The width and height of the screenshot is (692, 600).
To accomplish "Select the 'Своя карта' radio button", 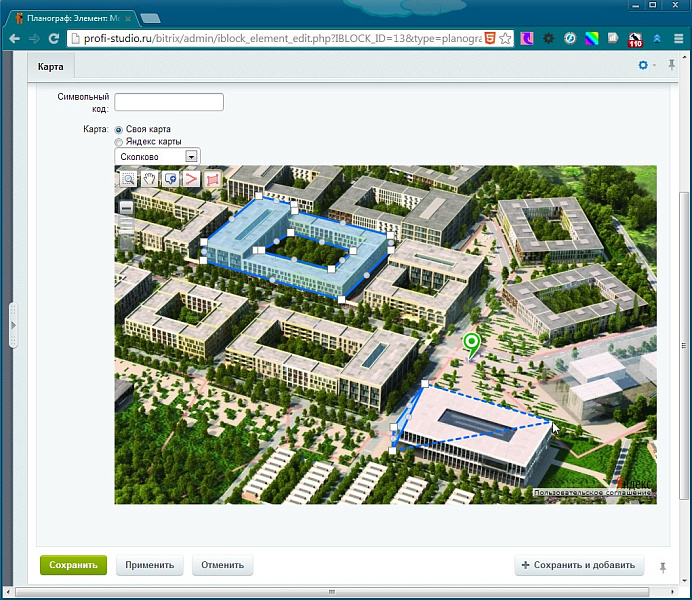I will coord(119,129).
